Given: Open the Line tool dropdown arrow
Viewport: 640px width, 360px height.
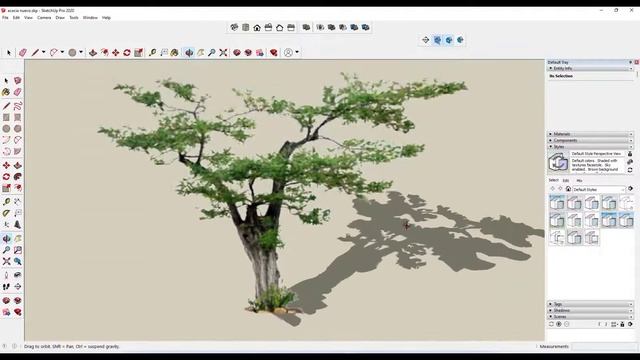Looking at the screenshot, I should 43,52.
